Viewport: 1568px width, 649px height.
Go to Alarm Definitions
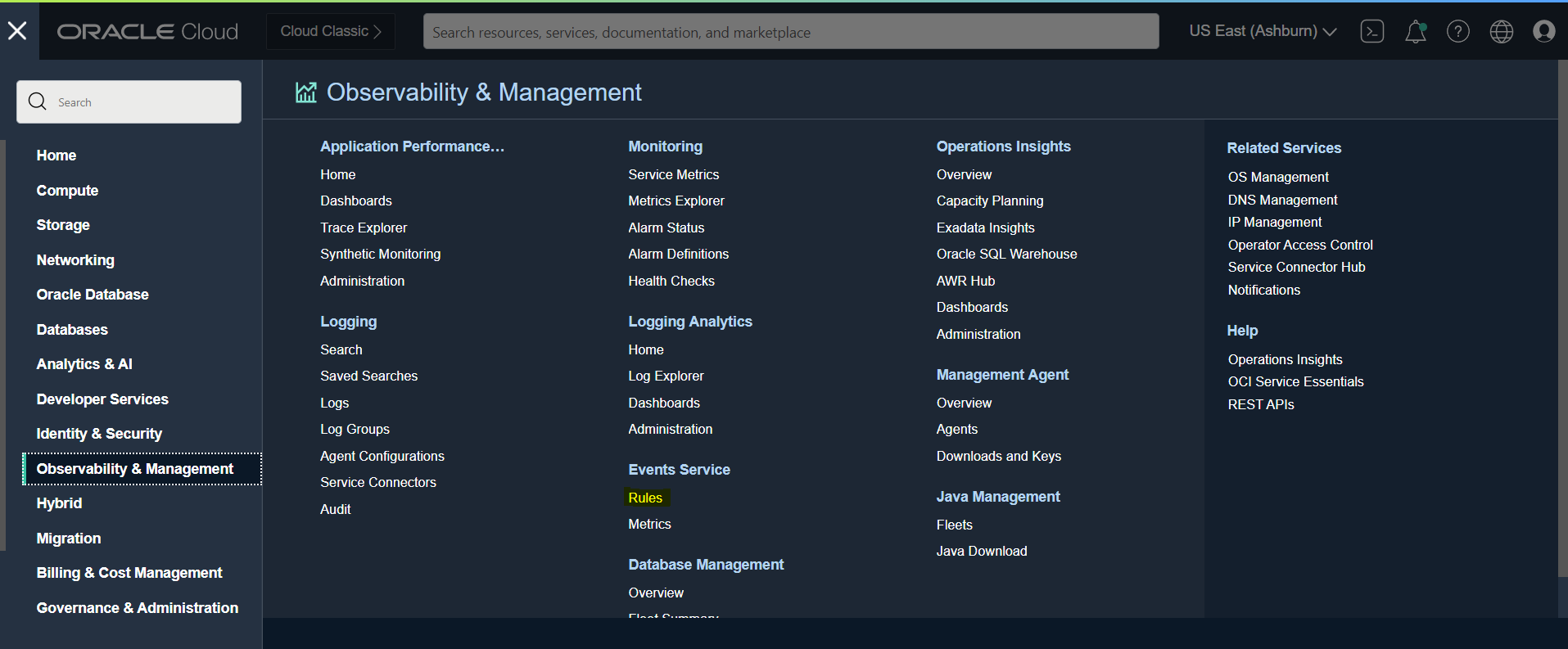coord(678,254)
